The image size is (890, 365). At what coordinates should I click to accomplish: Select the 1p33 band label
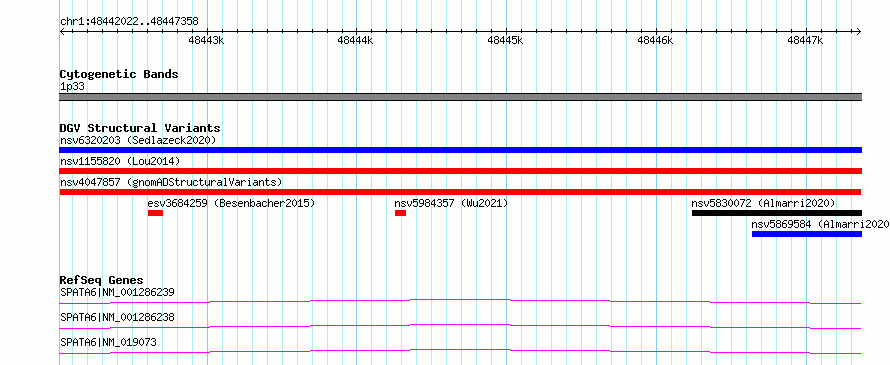[73, 87]
